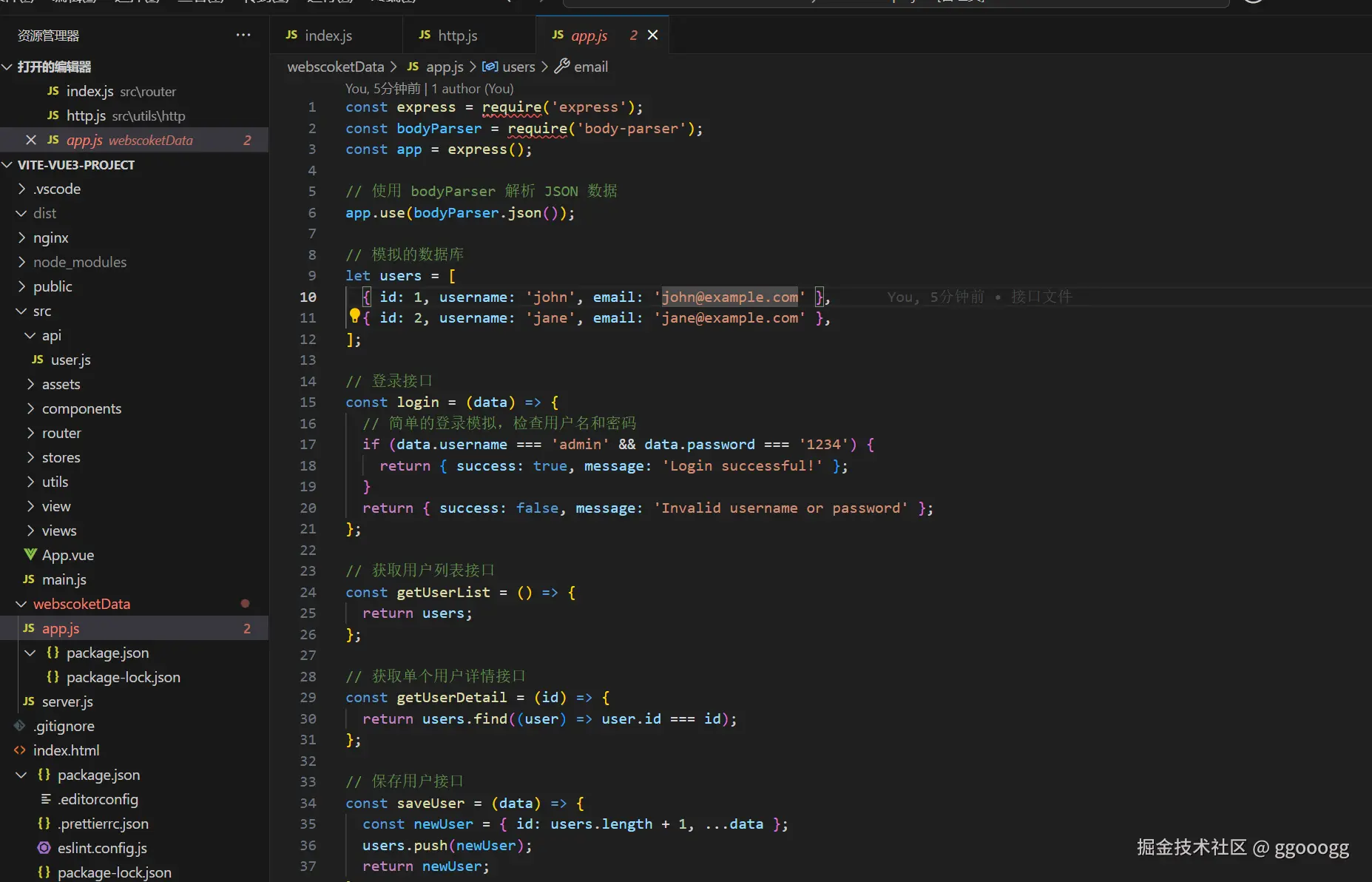Expand the components folder

81,408
